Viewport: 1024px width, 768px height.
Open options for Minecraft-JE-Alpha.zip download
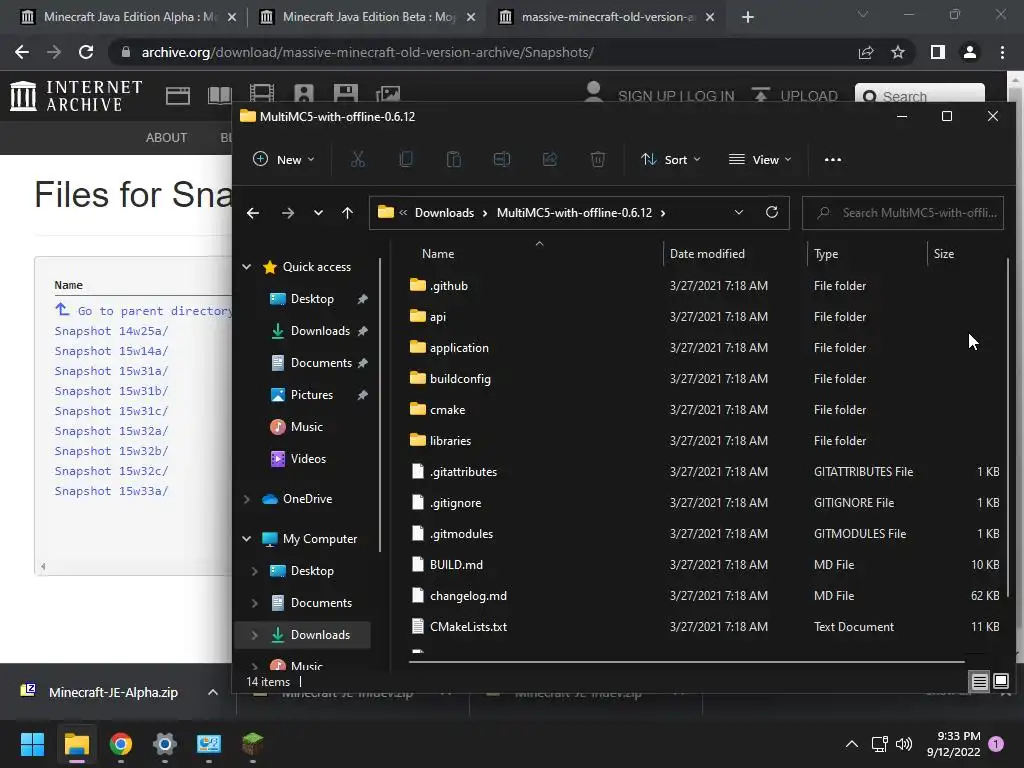tap(213, 692)
